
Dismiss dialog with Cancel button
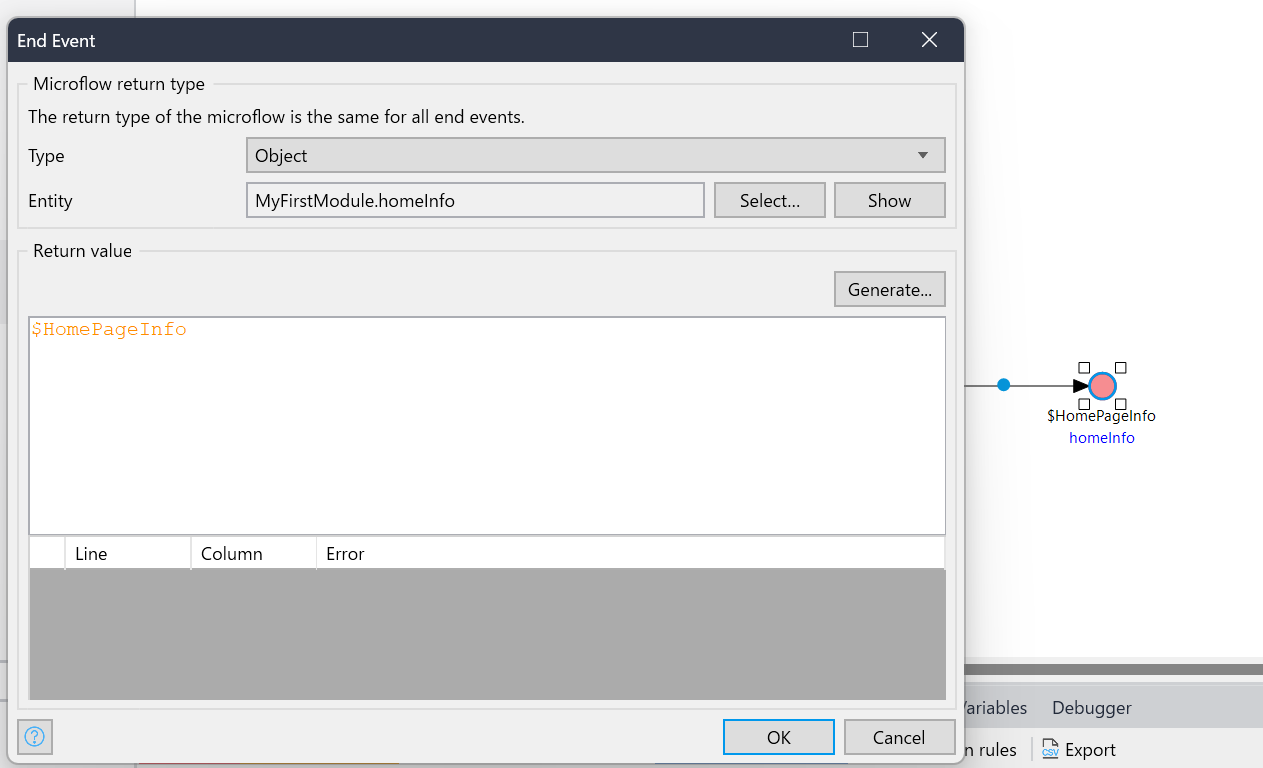(899, 737)
